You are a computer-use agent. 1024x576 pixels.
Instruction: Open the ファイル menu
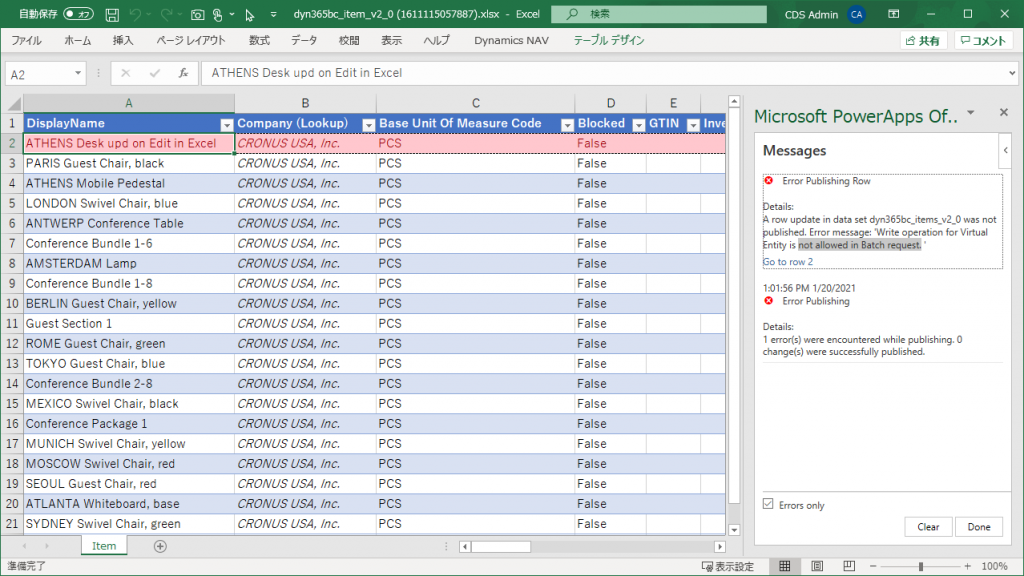(x=26, y=40)
